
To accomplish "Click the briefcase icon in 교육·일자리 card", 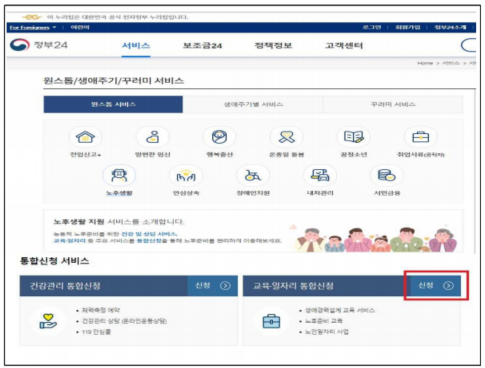I will tap(271, 321).
